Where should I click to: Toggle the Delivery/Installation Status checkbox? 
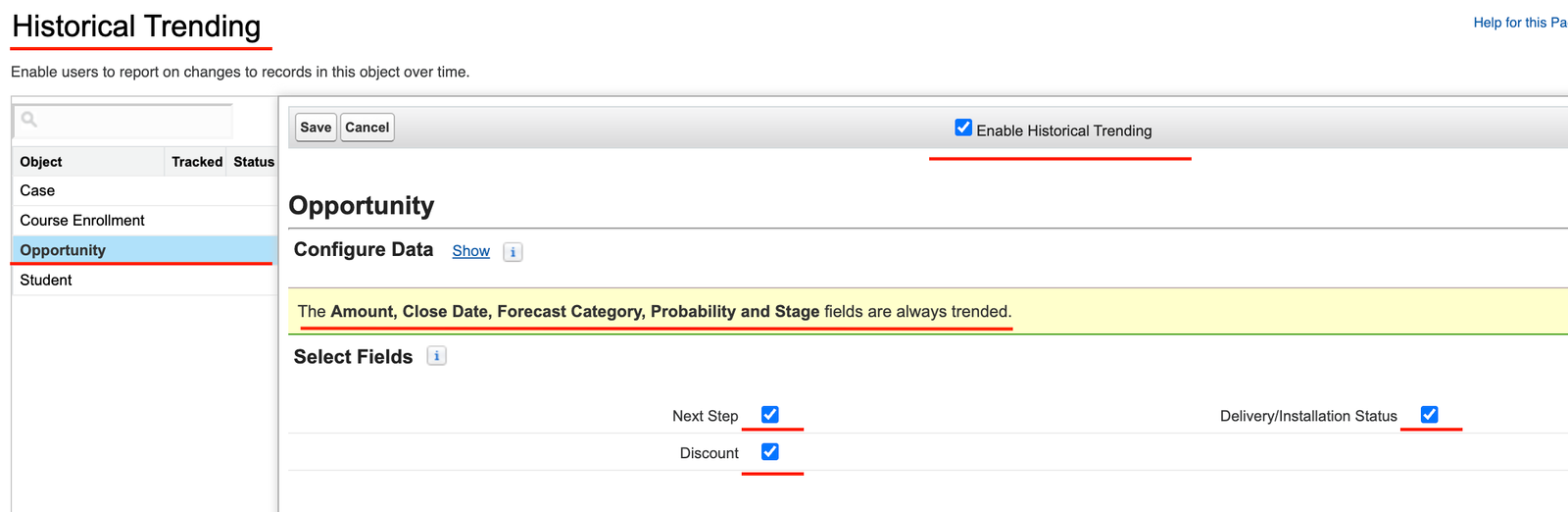(x=1429, y=415)
